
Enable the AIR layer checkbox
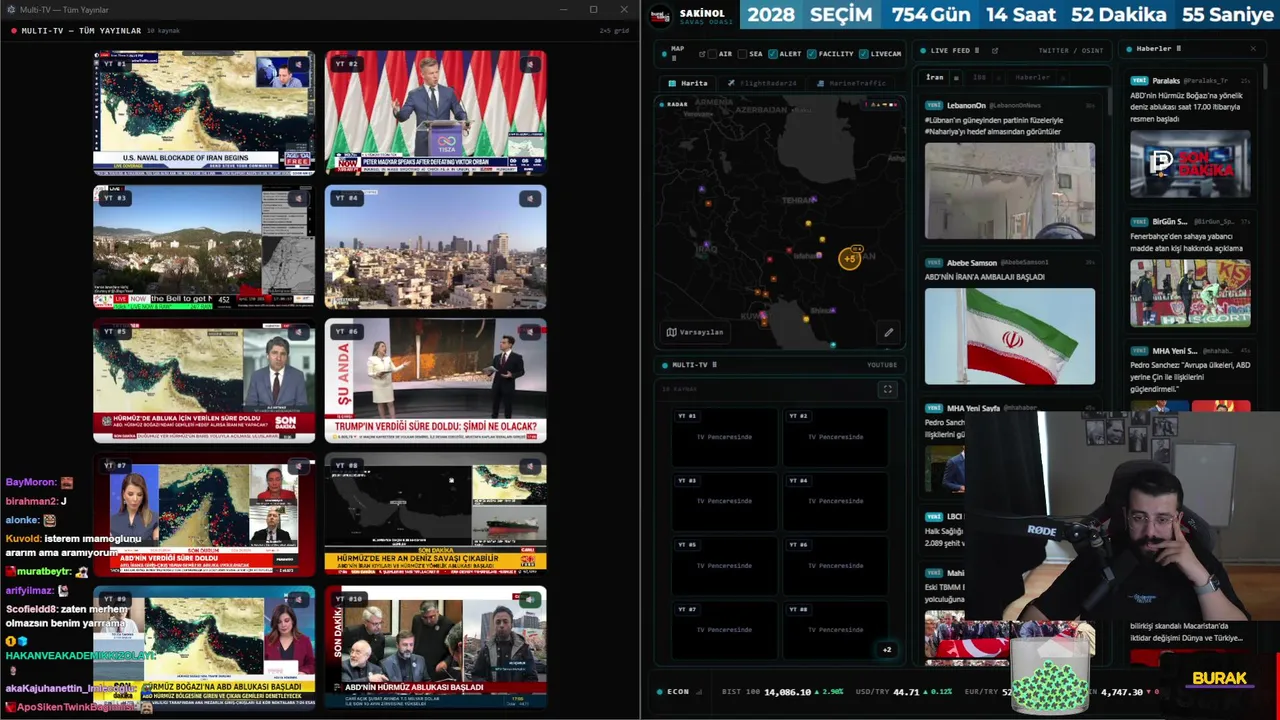[x=713, y=53]
